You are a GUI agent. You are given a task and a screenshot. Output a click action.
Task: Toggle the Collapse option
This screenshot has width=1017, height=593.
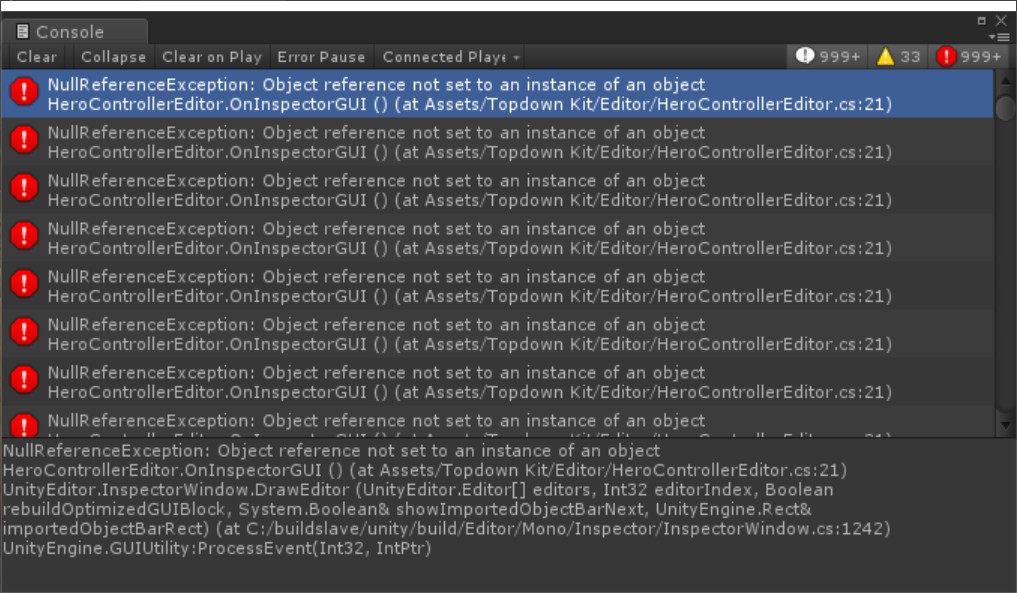click(113, 57)
